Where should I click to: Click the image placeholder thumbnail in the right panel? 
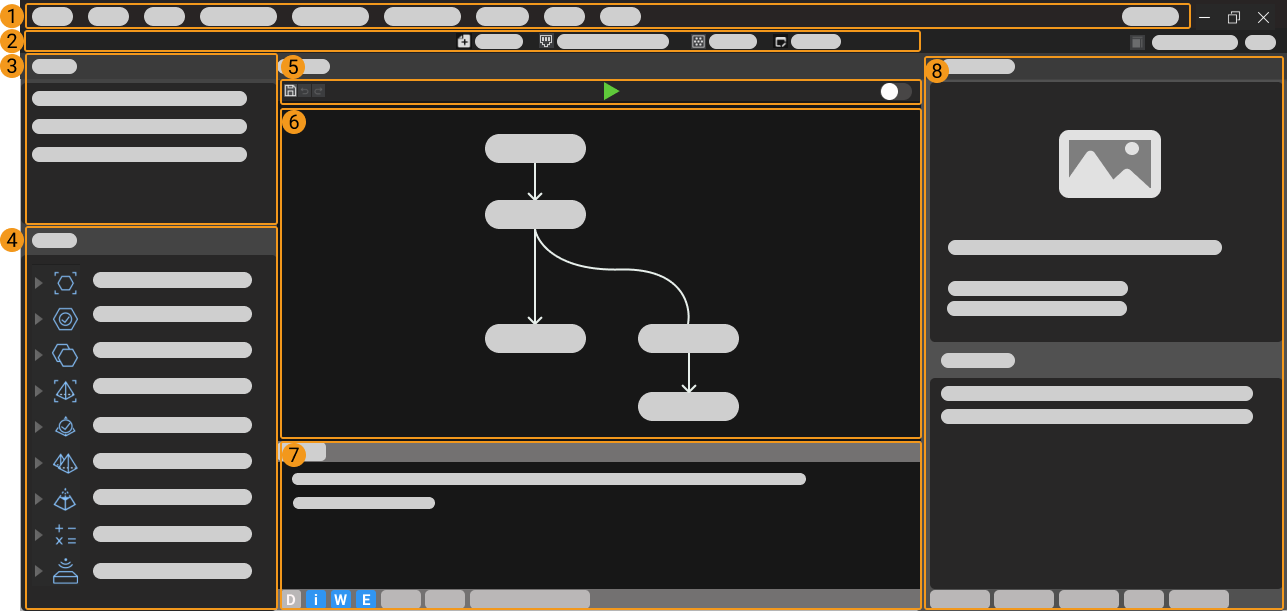pos(1109,163)
